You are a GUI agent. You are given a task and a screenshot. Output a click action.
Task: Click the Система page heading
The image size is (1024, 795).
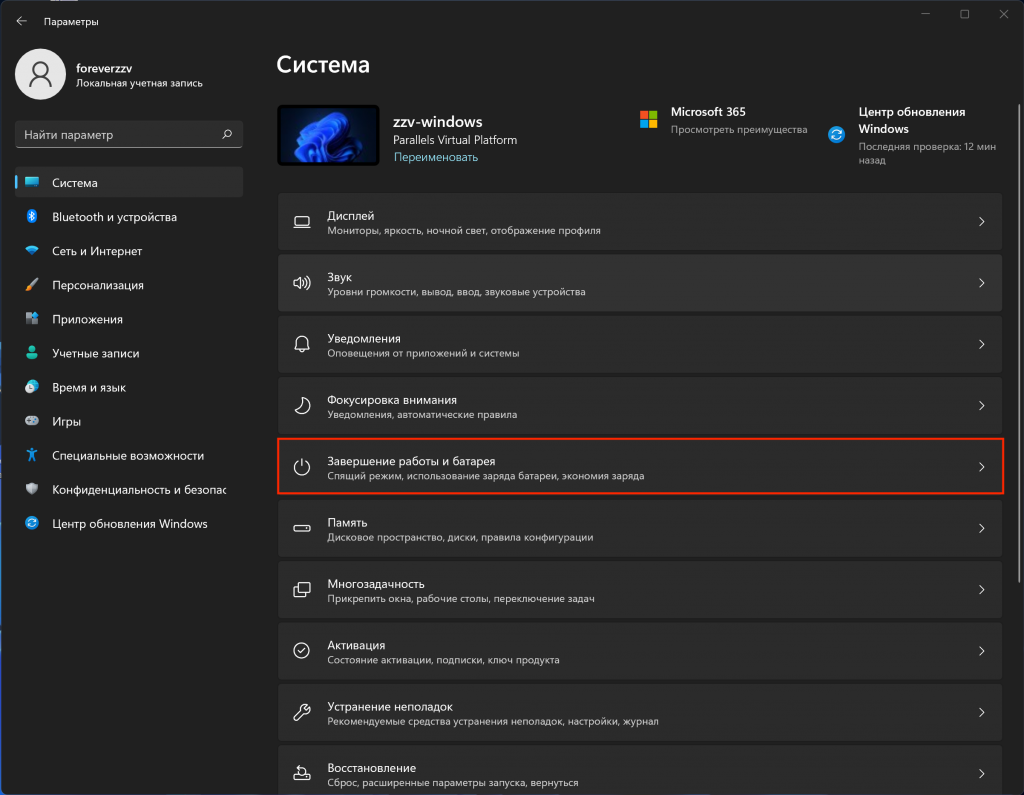pos(323,65)
